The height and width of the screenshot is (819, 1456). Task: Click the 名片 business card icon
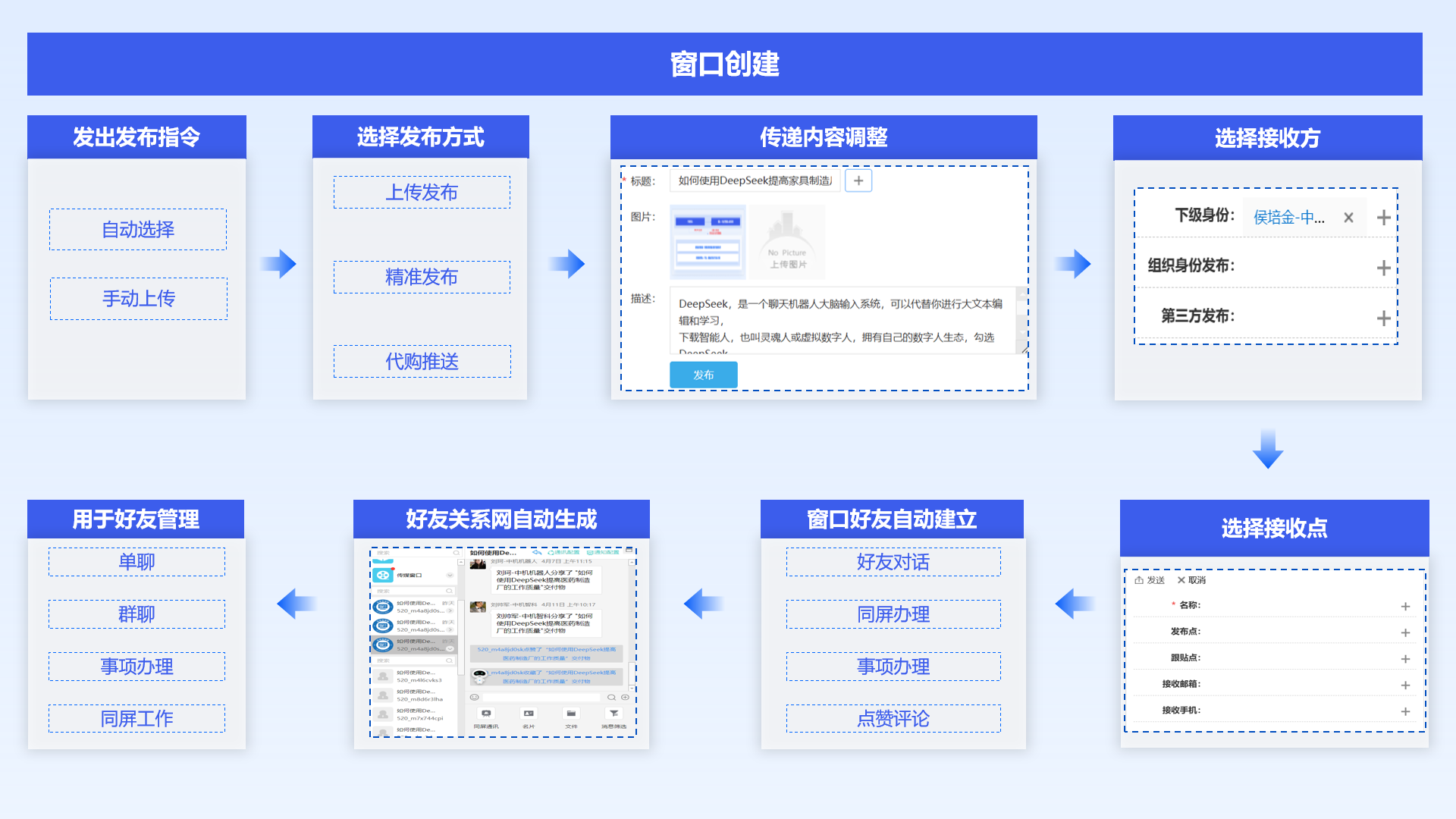click(x=529, y=714)
